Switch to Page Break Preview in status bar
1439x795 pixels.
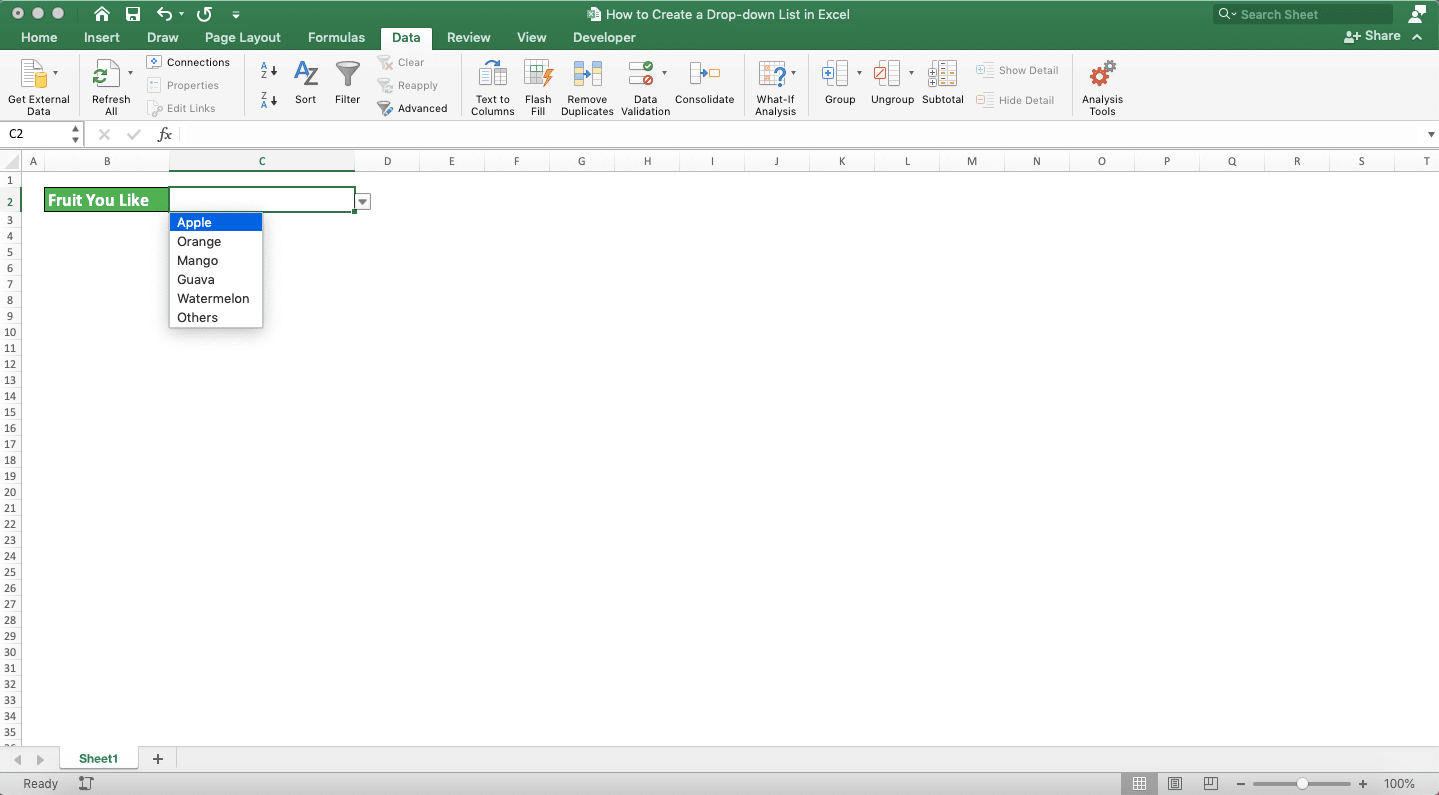[x=1211, y=784]
